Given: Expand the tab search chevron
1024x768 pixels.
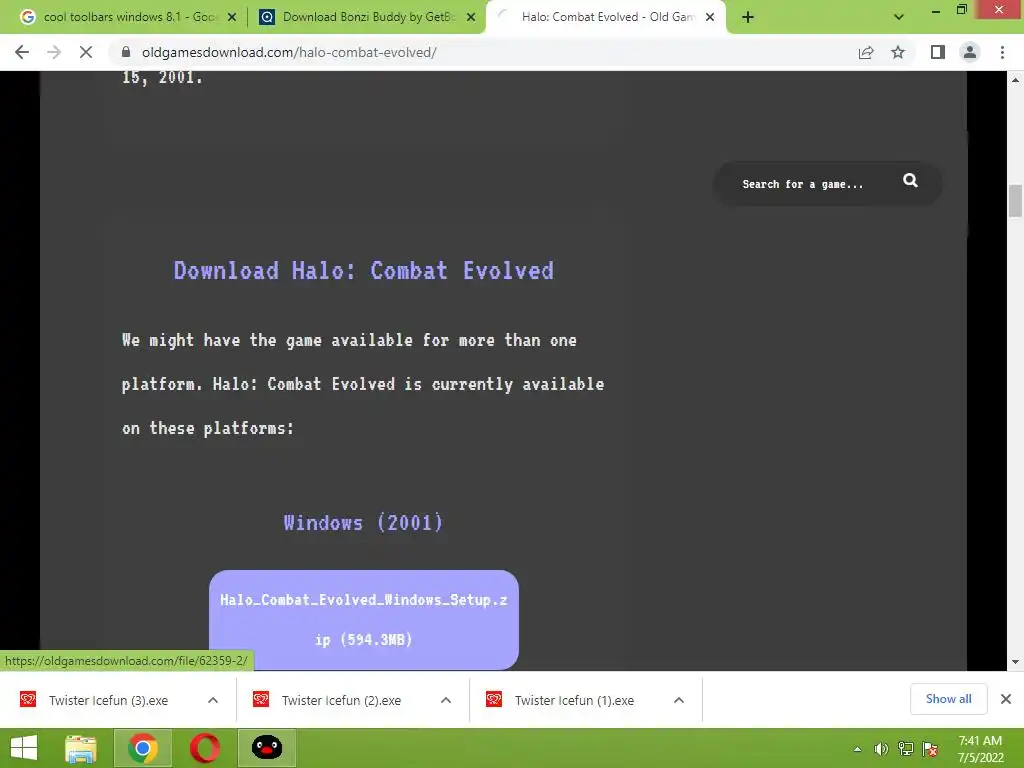Looking at the screenshot, I should pos(899,17).
